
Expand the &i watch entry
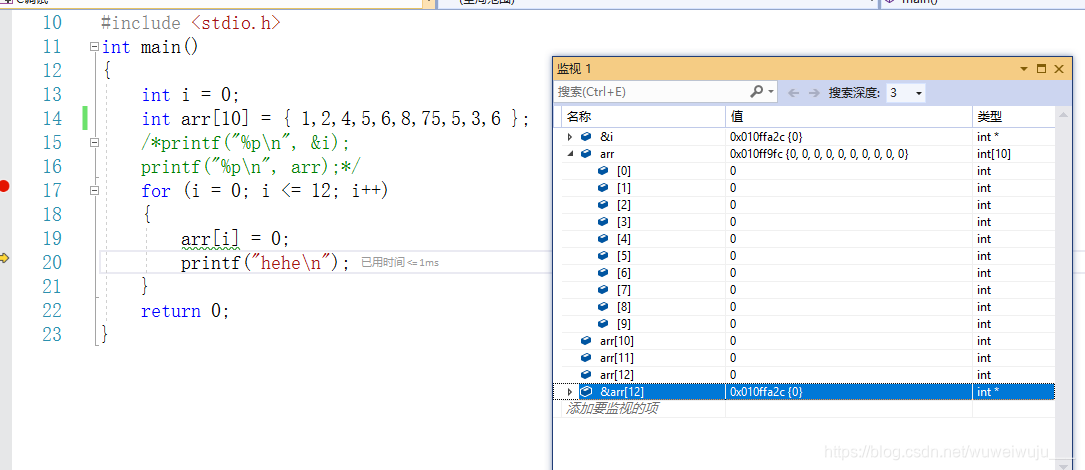coord(569,137)
